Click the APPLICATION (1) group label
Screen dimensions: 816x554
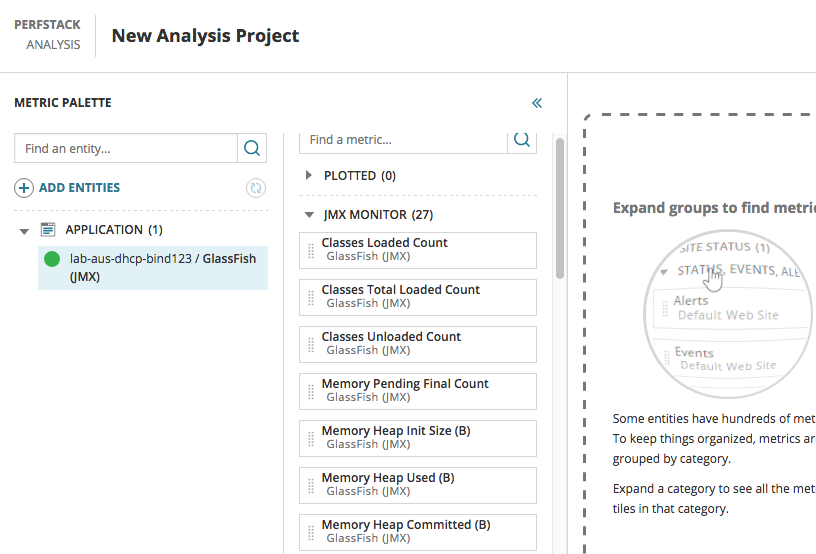coord(114,230)
